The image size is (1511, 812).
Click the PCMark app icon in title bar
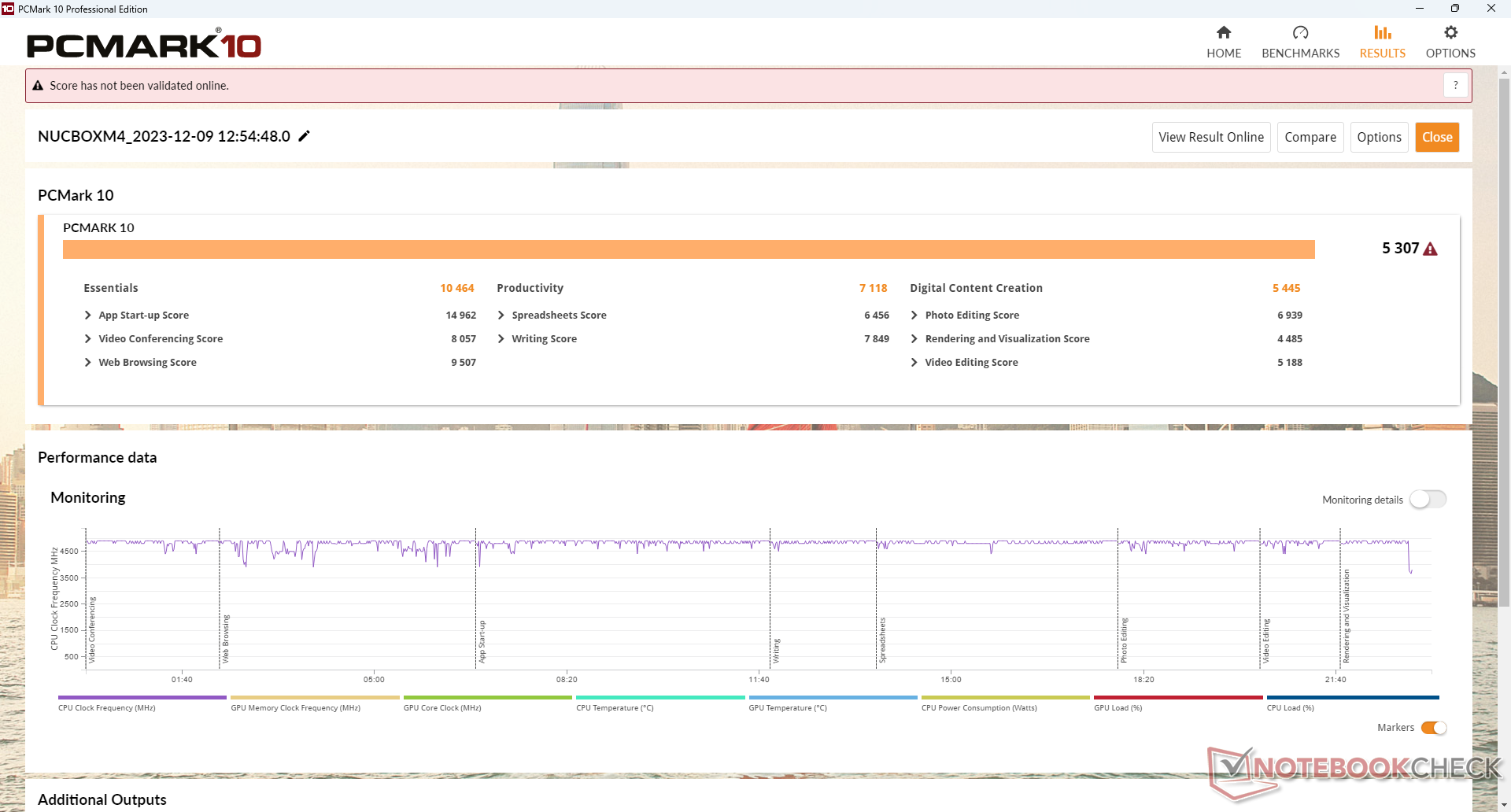(8, 9)
